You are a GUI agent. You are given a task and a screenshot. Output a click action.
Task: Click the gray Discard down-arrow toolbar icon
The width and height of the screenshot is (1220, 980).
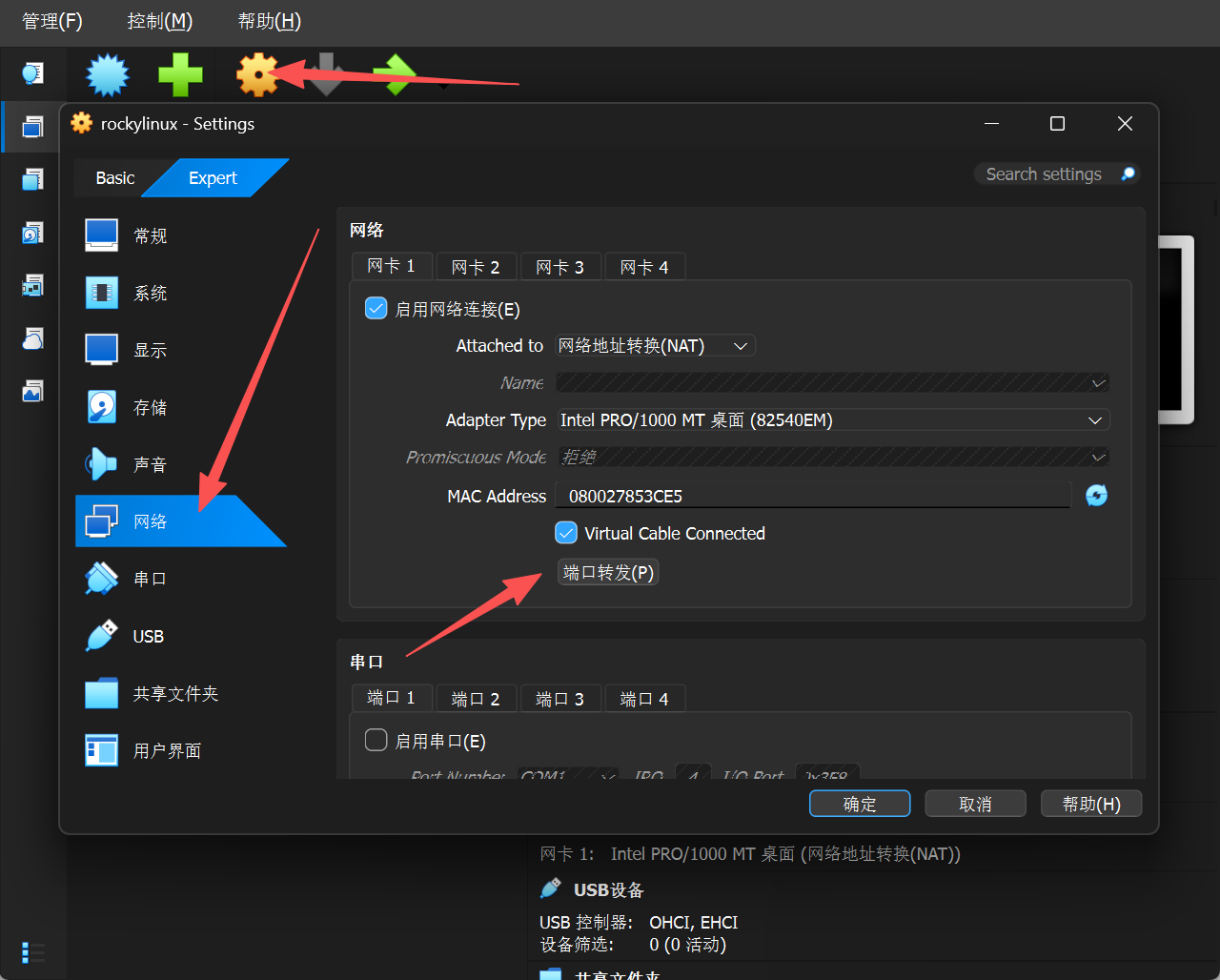coord(328,74)
